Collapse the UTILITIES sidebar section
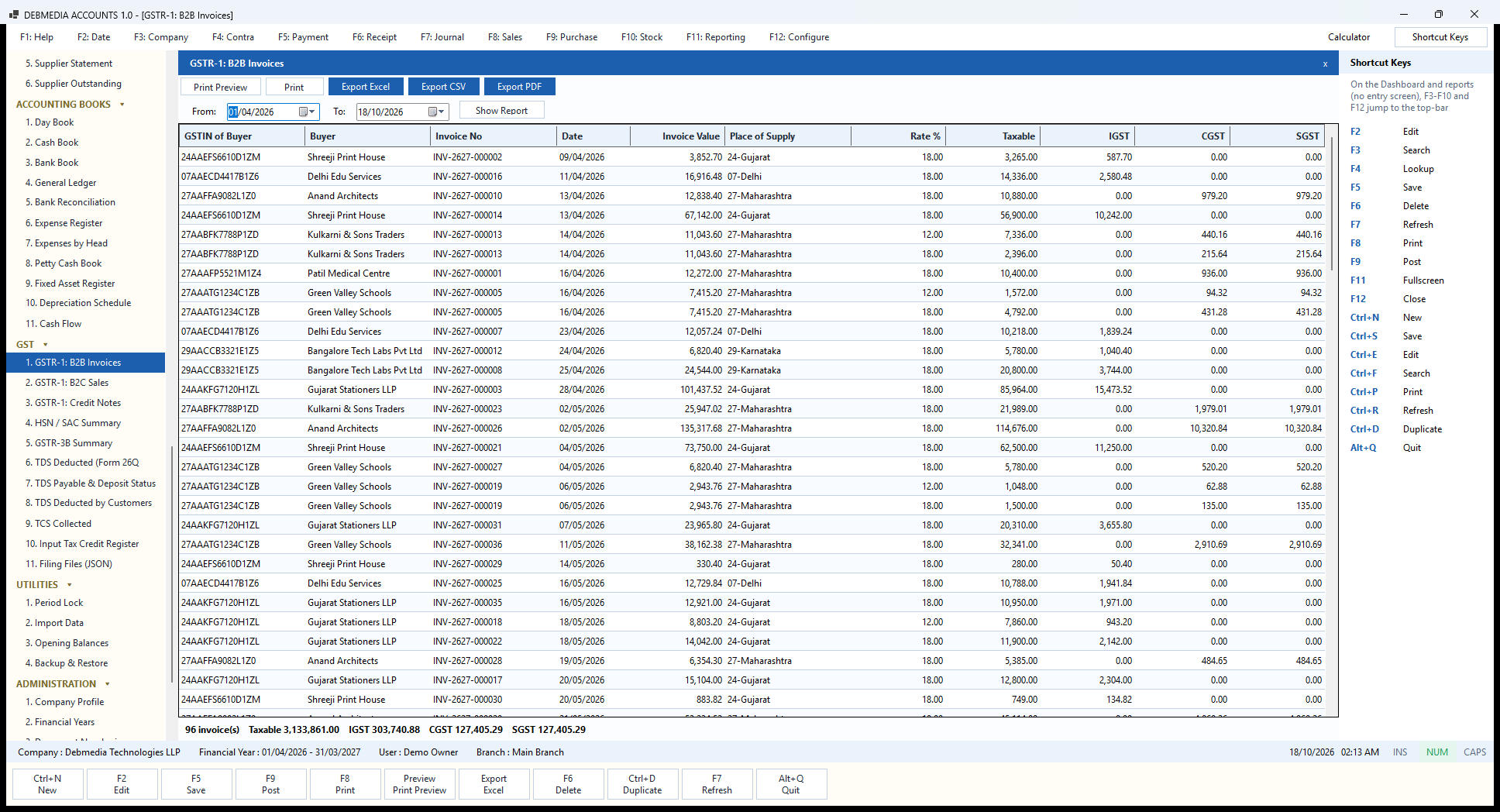The image size is (1500, 812). coord(70,585)
